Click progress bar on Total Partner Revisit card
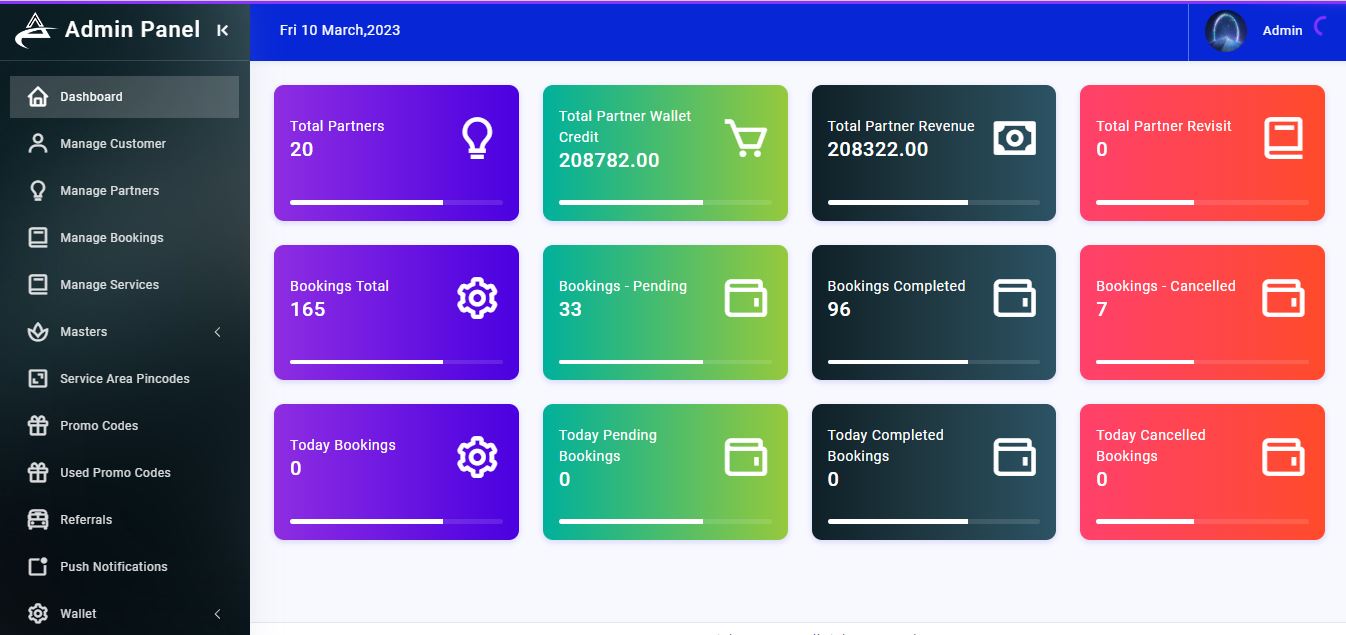The height and width of the screenshot is (635, 1346). pos(1202,202)
